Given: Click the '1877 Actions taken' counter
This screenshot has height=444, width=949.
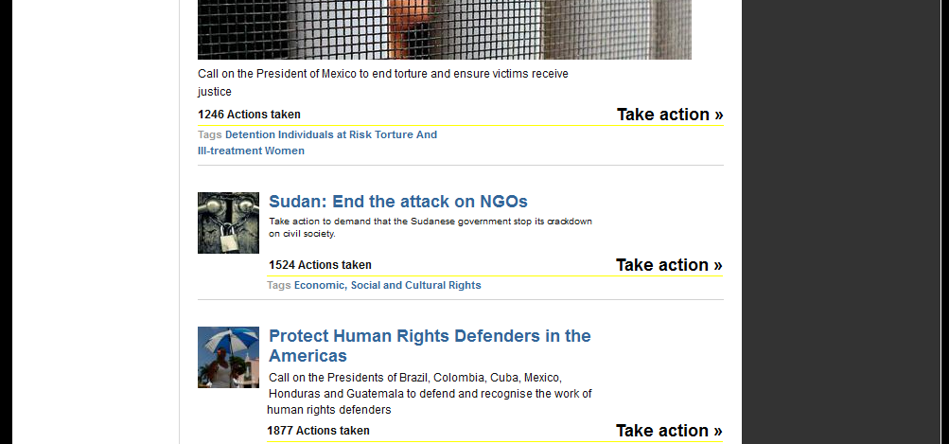Looking at the screenshot, I should point(318,431).
